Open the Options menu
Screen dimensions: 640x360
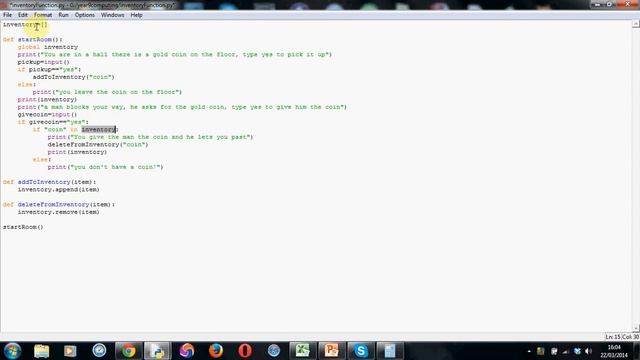coord(84,15)
